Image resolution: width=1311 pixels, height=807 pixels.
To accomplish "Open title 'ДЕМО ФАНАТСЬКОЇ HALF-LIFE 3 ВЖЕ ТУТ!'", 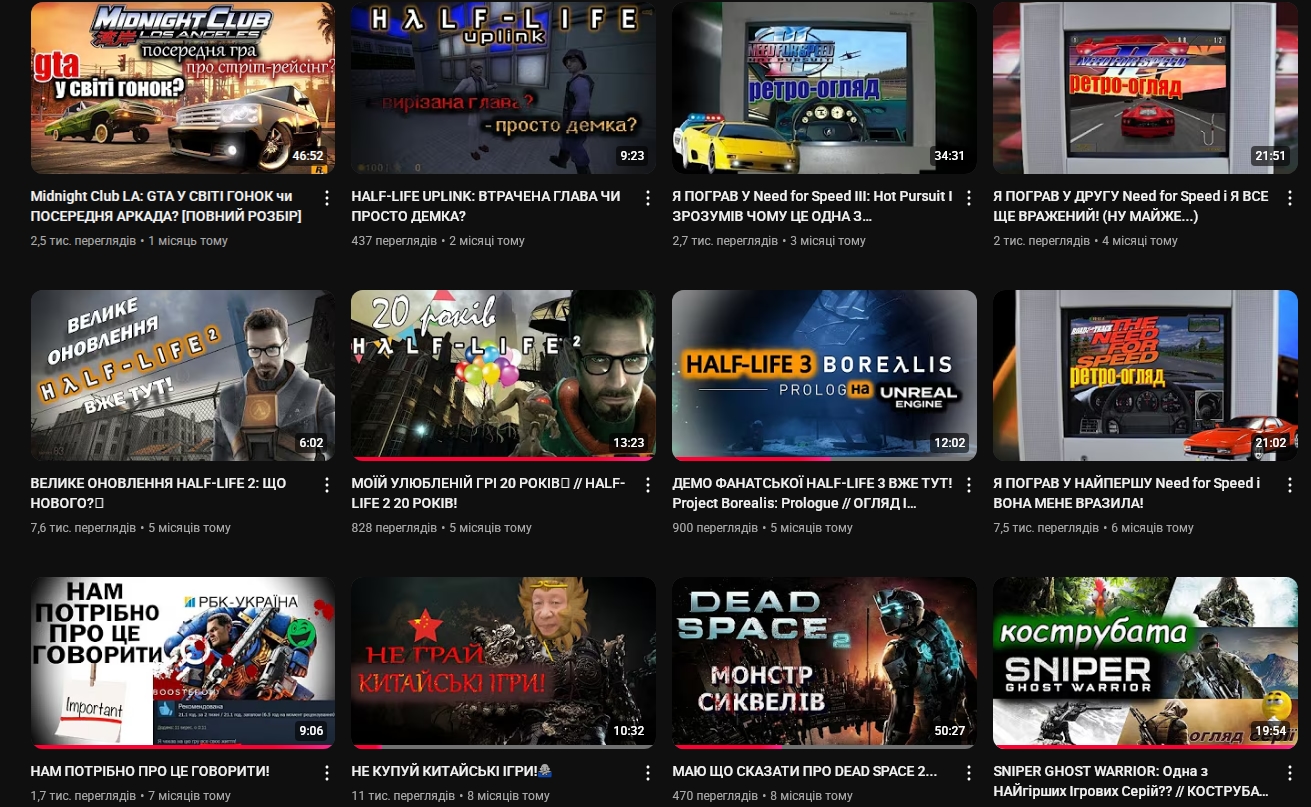I will (812, 493).
